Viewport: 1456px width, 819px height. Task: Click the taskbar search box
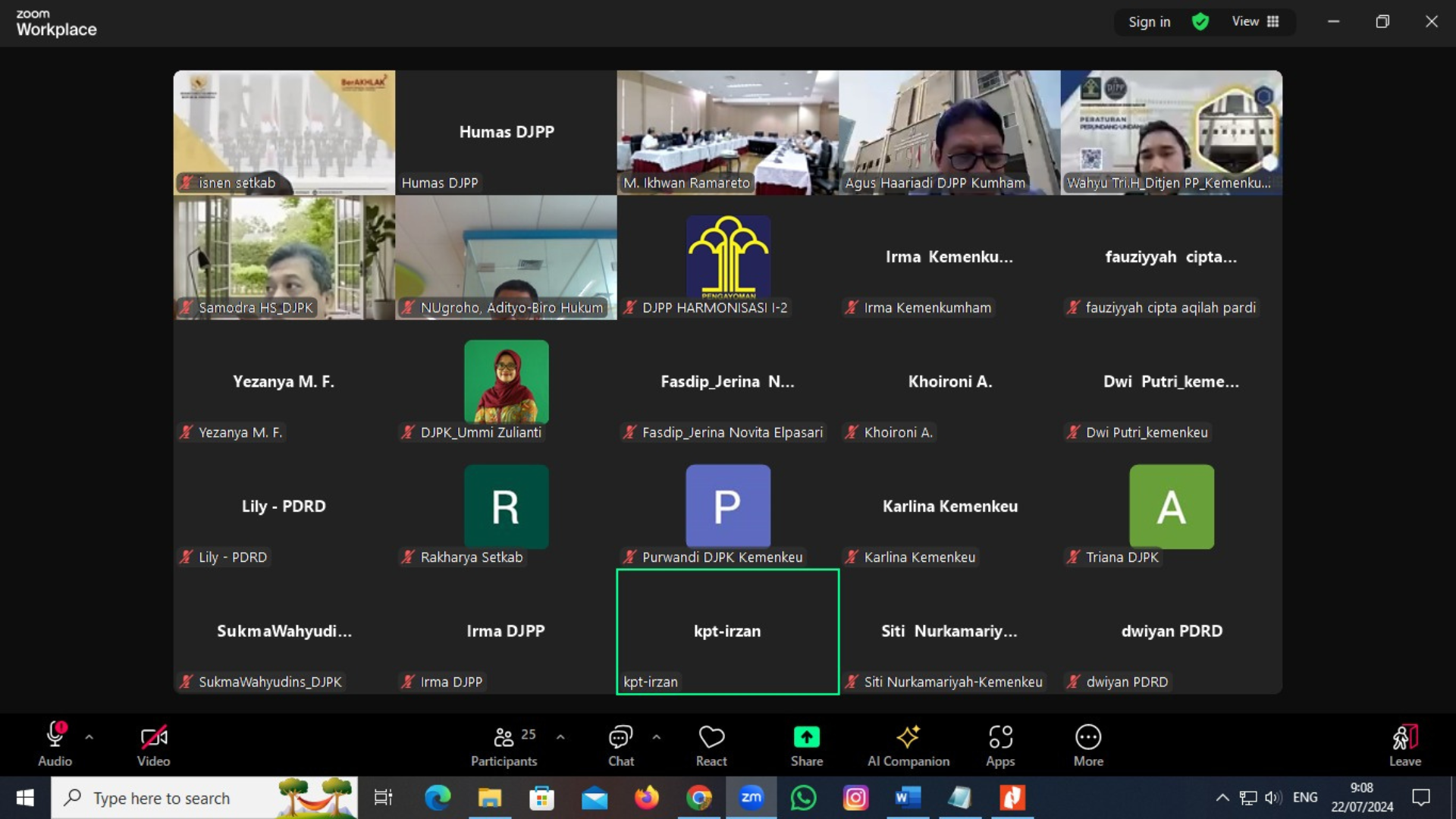click(205, 798)
